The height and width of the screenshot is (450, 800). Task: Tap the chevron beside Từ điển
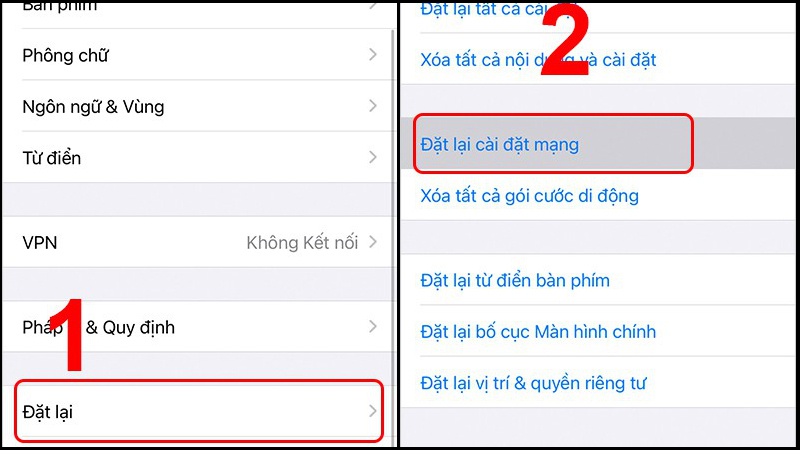[373, 157]
